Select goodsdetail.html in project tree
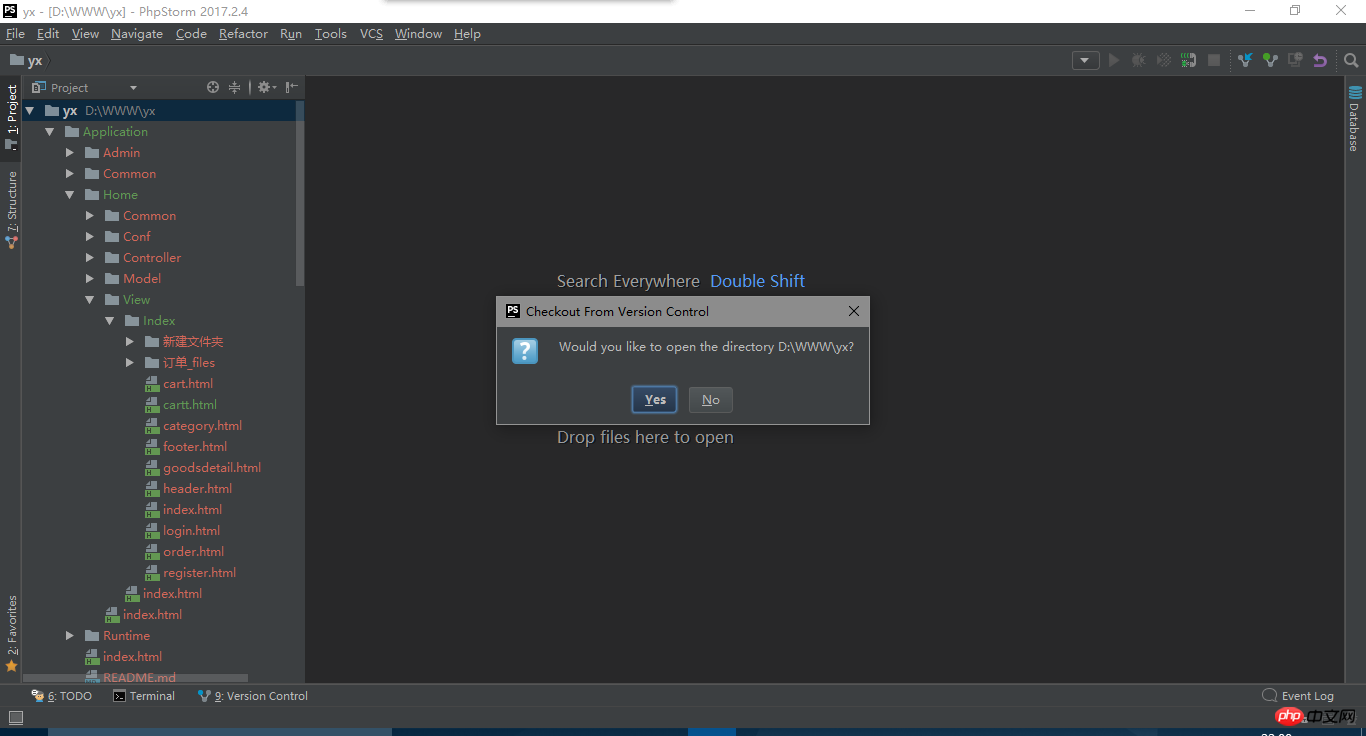The image size is (1366, 736). 212,468
